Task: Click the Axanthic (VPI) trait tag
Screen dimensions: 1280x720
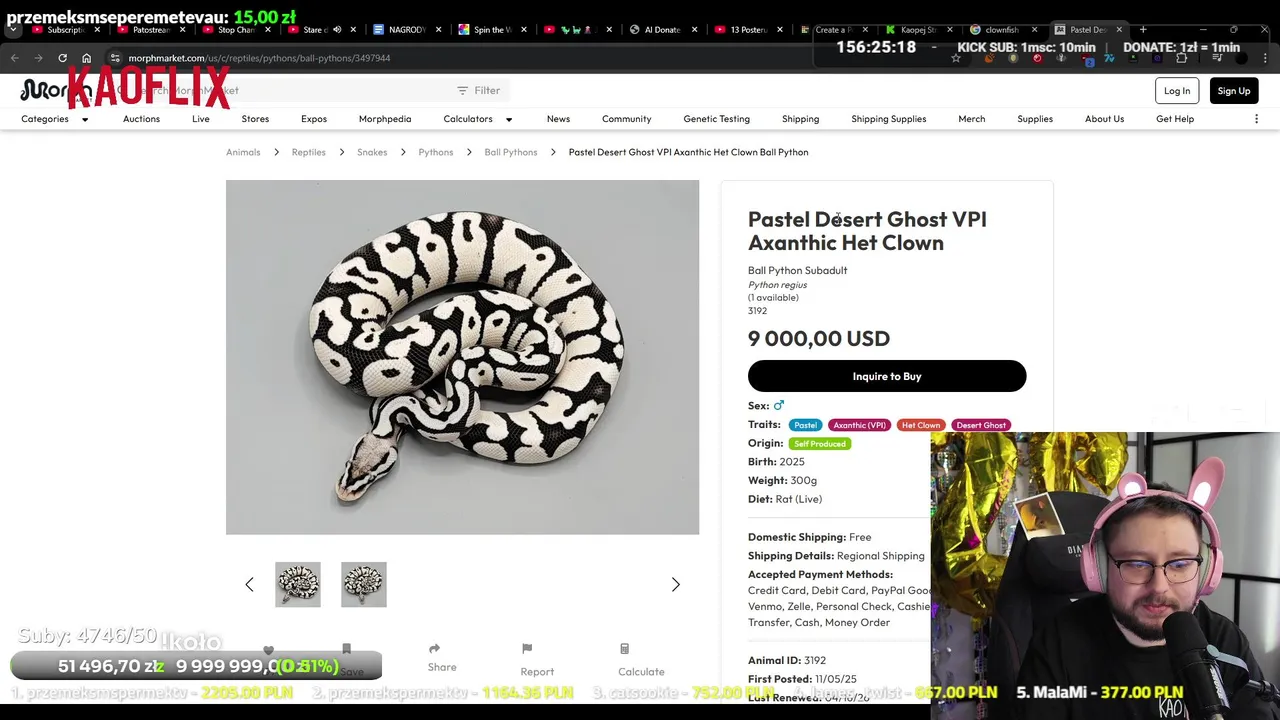Action: 860,425
